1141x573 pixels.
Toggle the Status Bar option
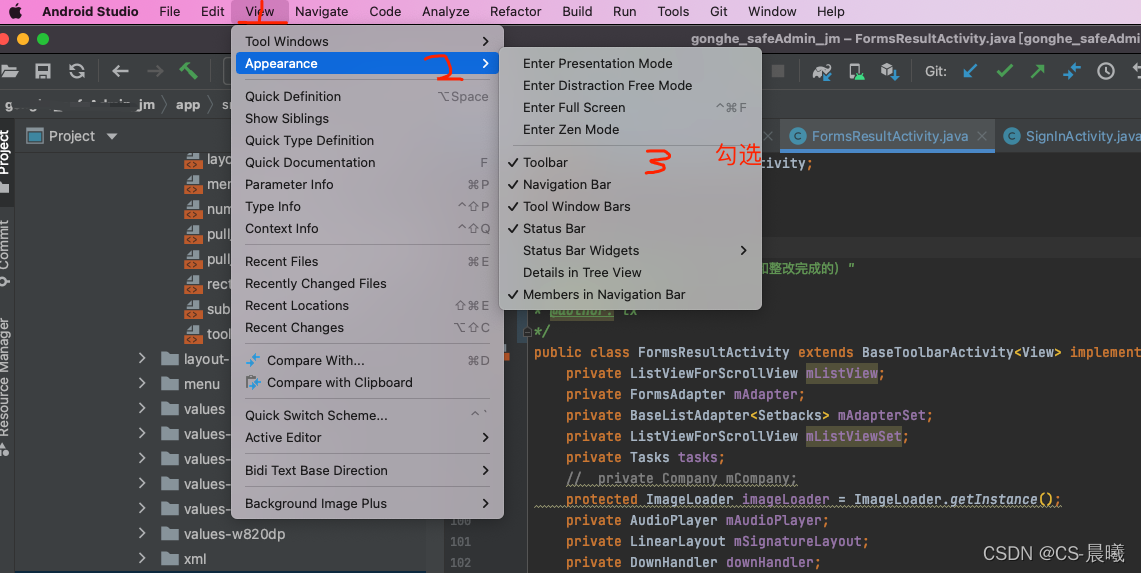(629, 229)
